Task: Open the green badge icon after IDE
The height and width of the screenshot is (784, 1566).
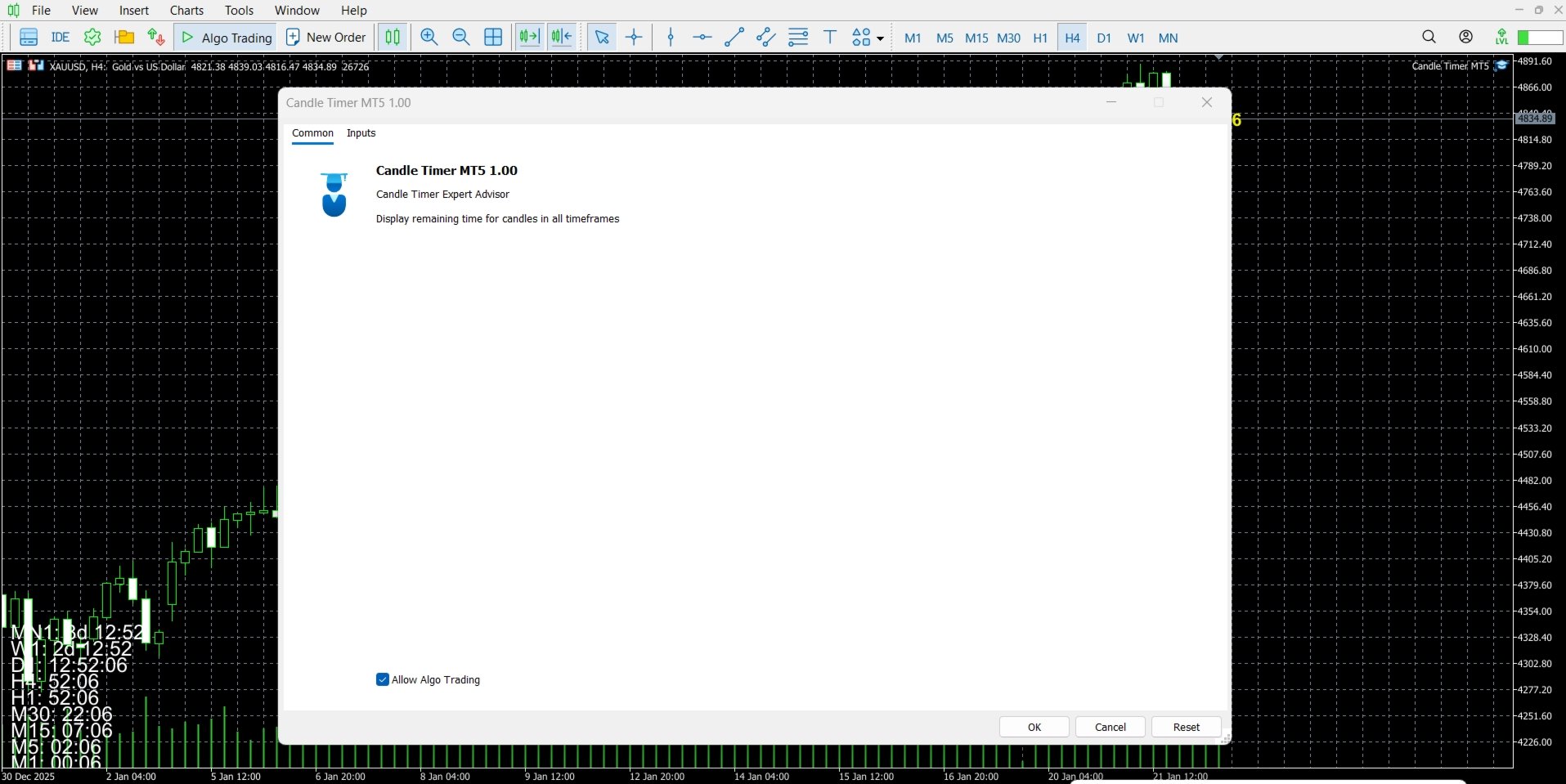Action: 92,38
